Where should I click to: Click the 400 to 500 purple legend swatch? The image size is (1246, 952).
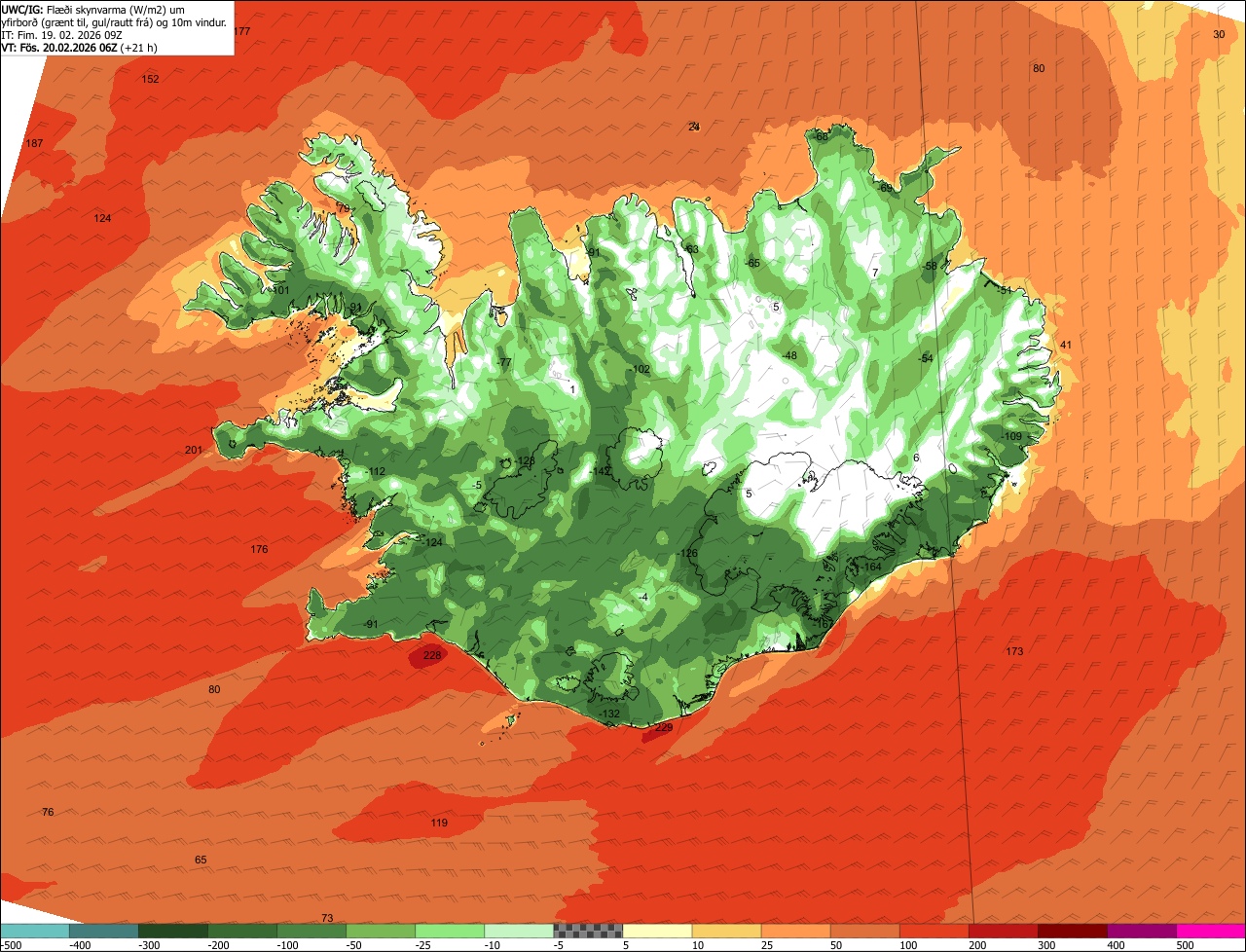point(1141,931)
